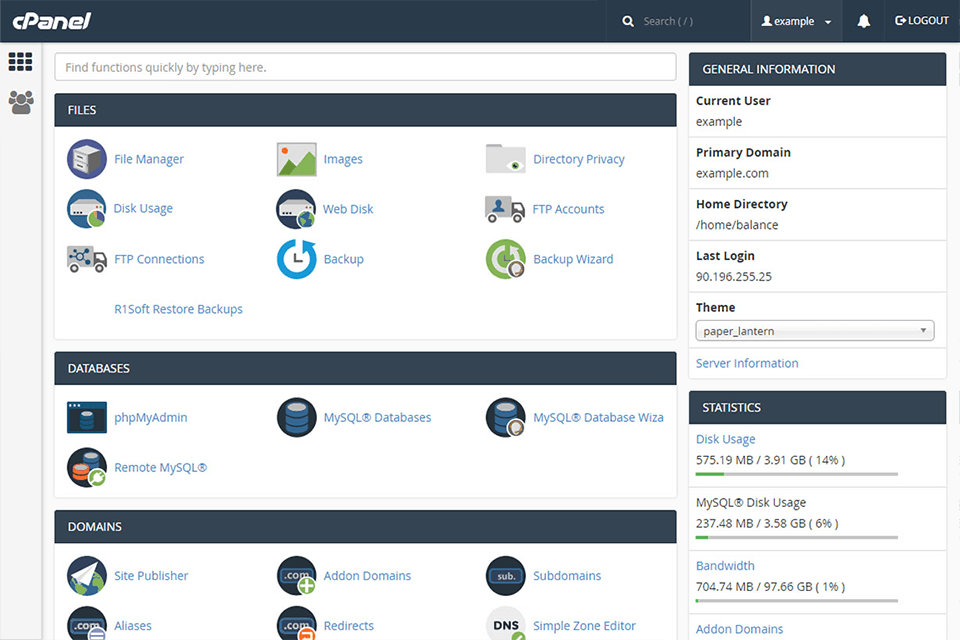The height and width of the screenshot is (640, 960).
Task: Open the Web Disk icon
Action: [296, 209]
